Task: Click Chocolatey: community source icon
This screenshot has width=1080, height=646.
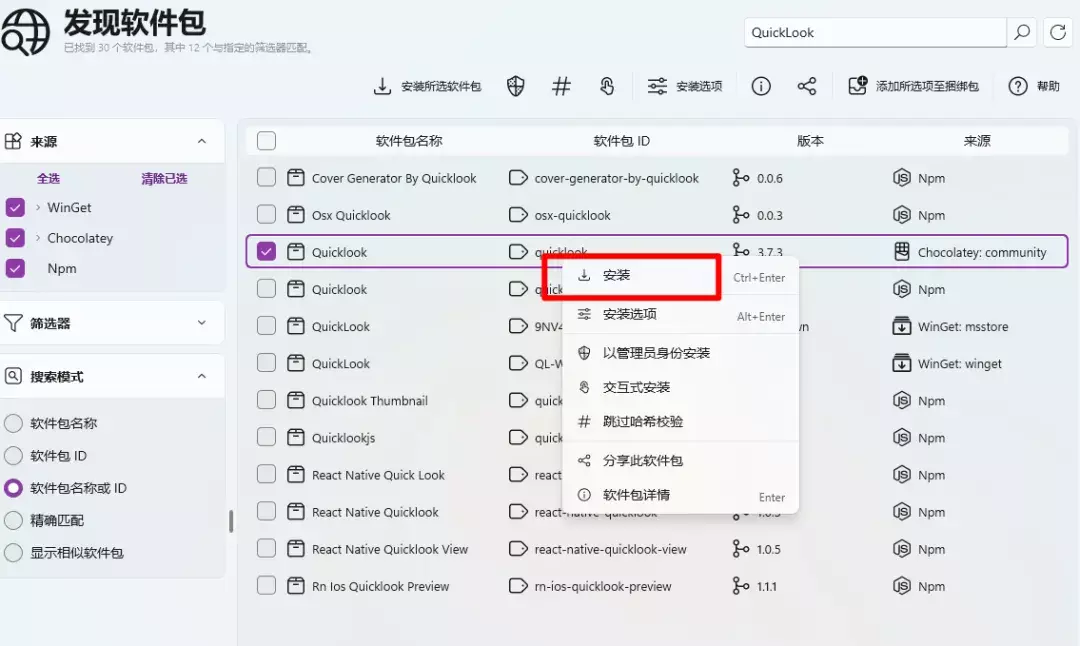Action: tap(902, 251)
